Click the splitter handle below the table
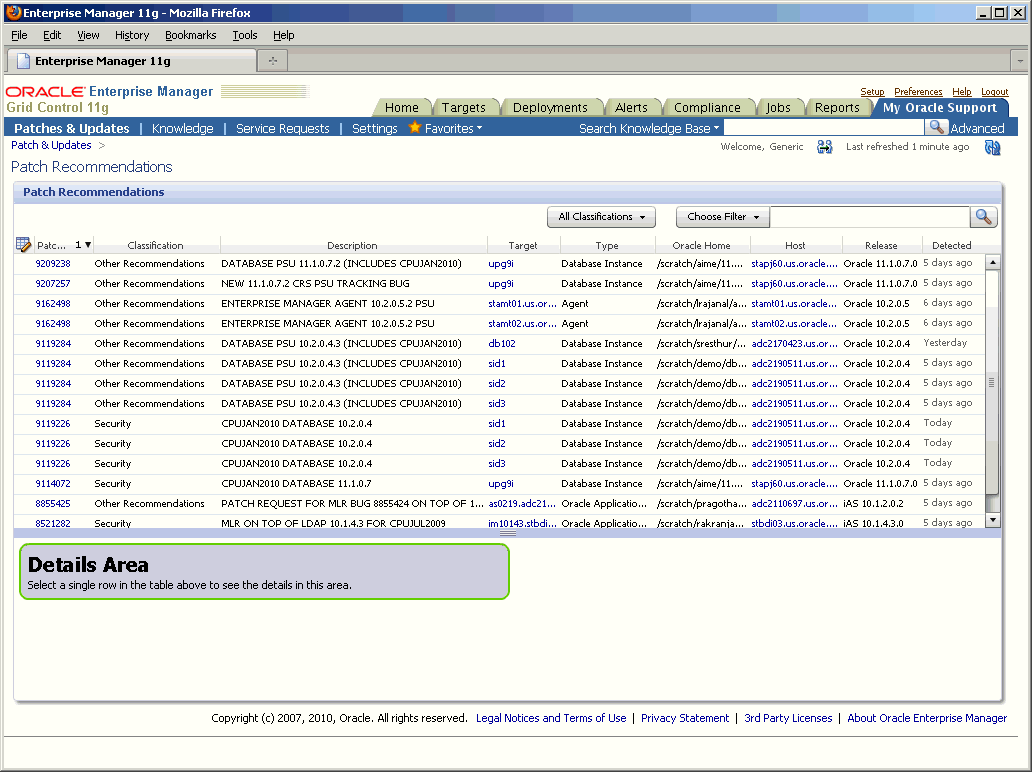Image resolution: width=1032 pixels, height=772 pixels. 507,533
